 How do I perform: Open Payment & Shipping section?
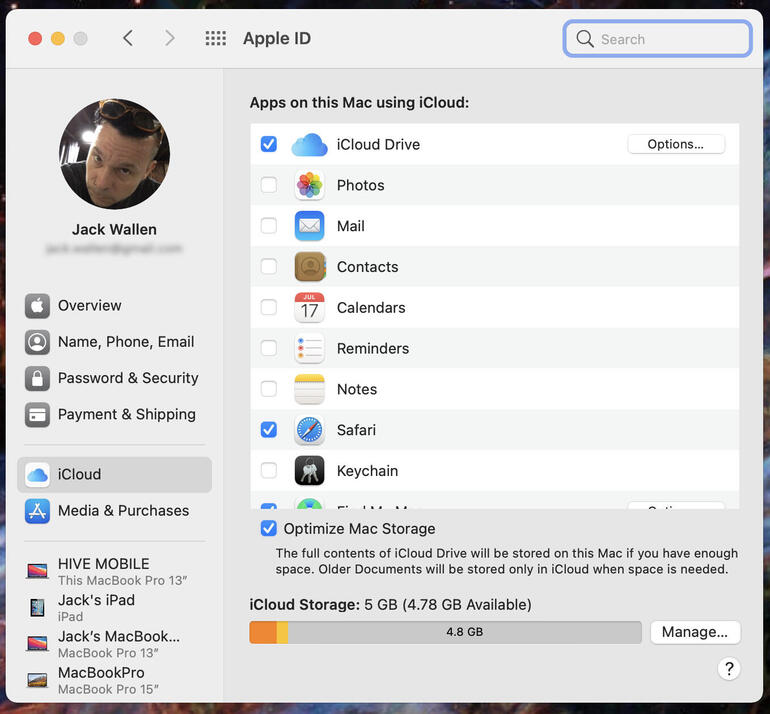click(x=114, y=415)
